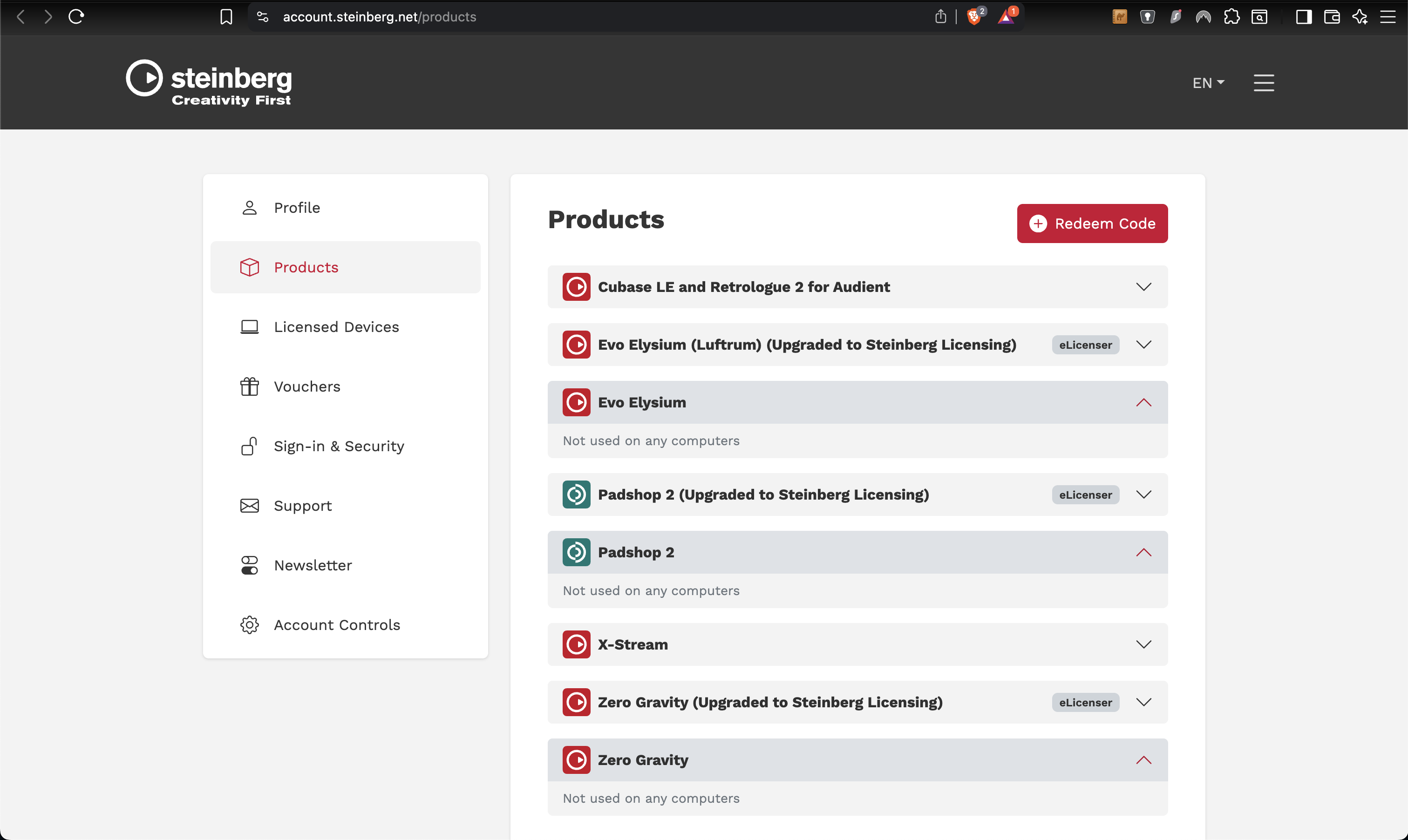The height and width of the screenshot is (840, 1408).
Task: Click eLicenser badge on Zero Gravity upgraded
Action: click(x=1085, y=703)
